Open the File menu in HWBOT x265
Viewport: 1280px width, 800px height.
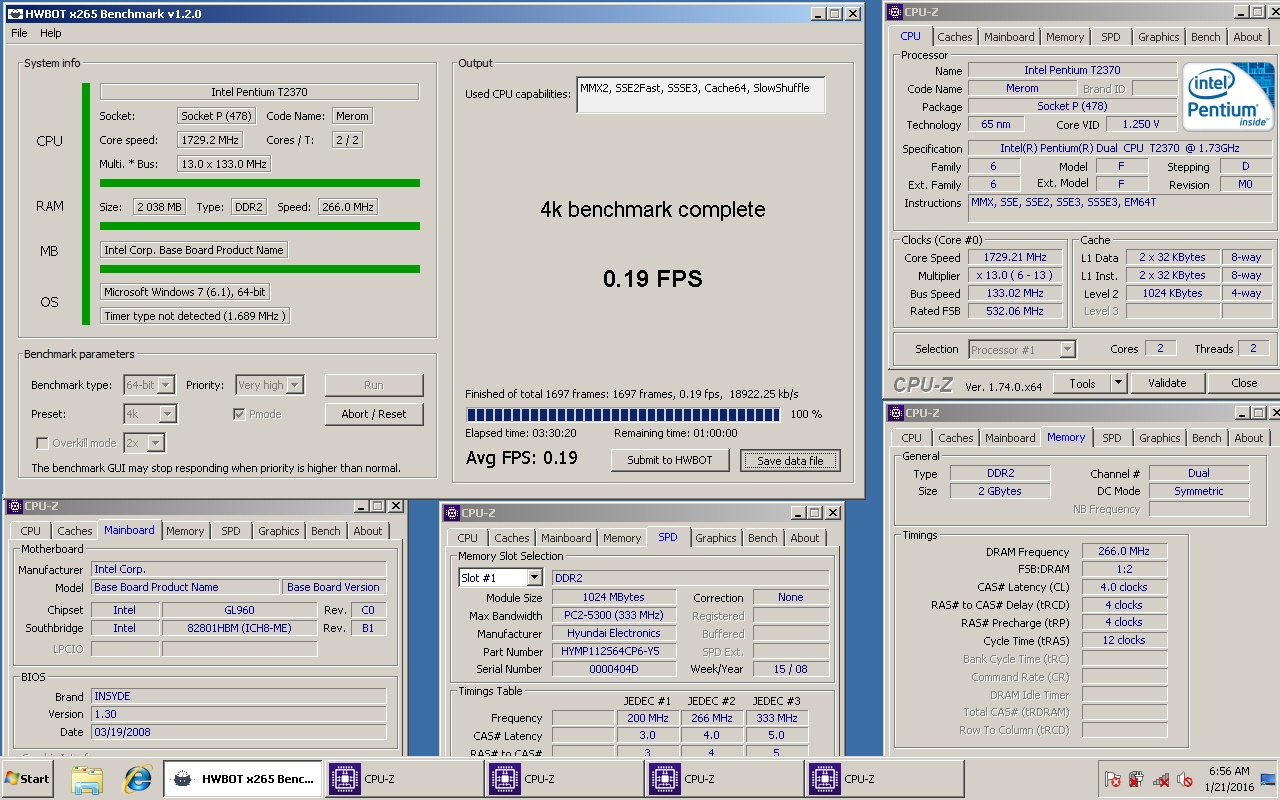[x=19, y=33]
